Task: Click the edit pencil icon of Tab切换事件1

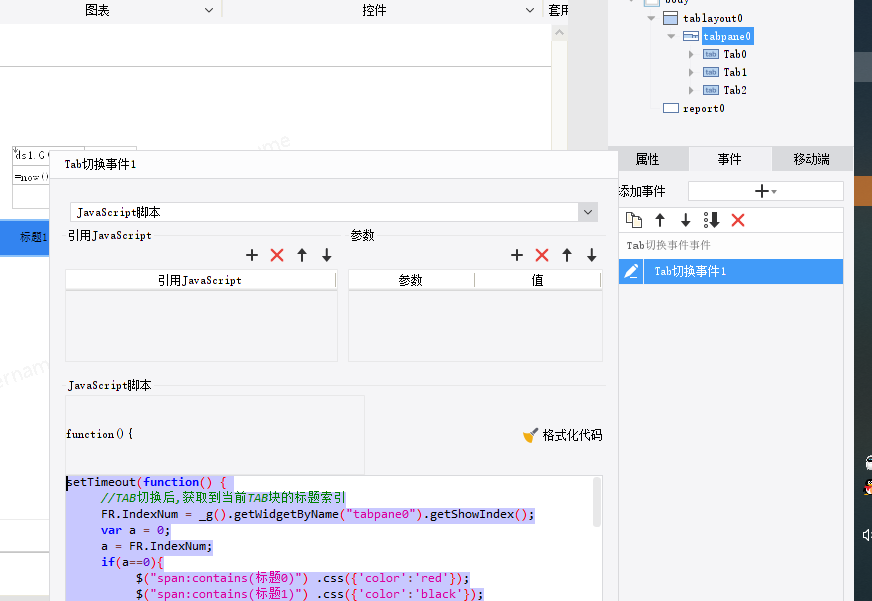Action: point(631,271)
